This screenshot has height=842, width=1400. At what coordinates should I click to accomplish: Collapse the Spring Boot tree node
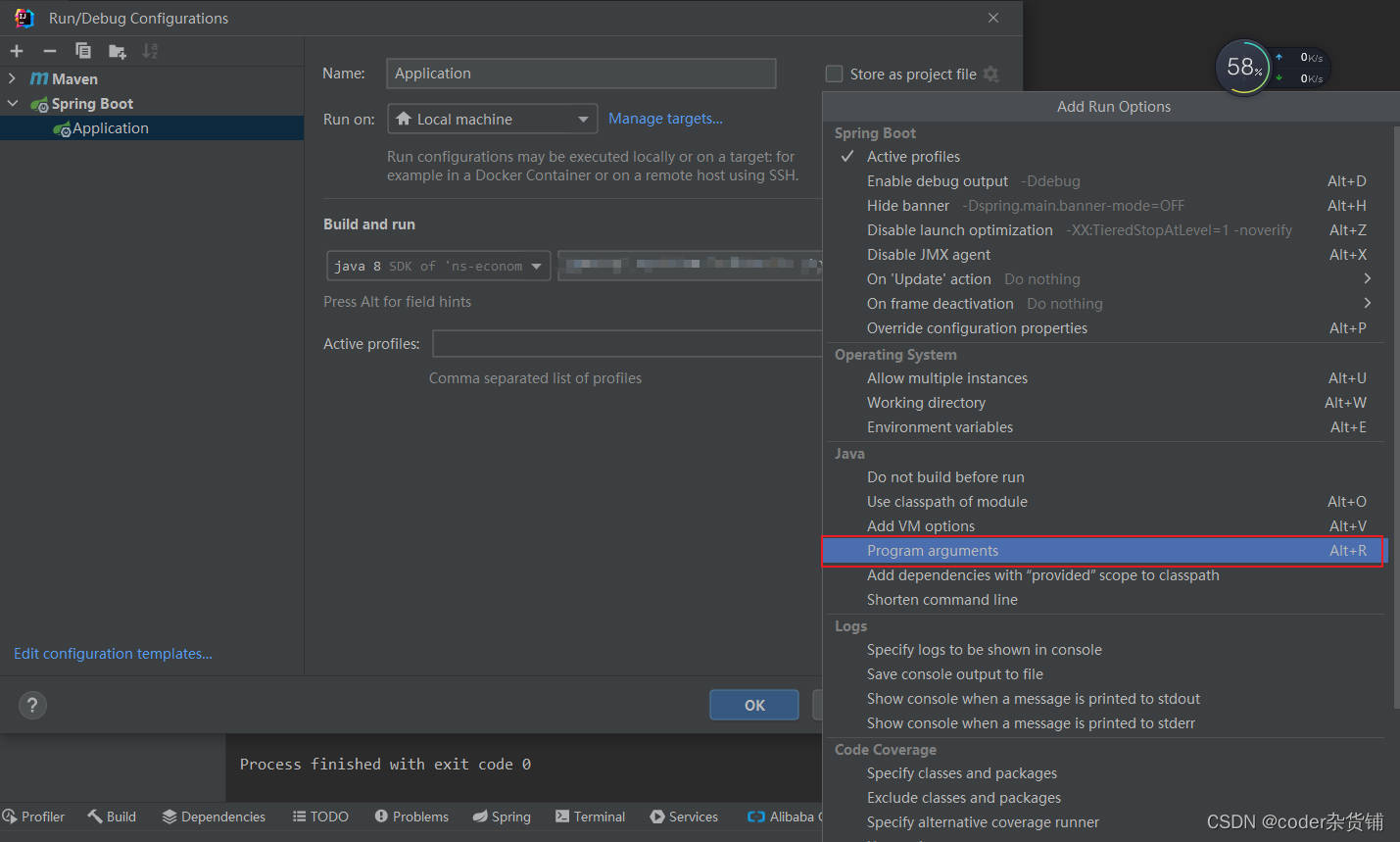[13, 103]
